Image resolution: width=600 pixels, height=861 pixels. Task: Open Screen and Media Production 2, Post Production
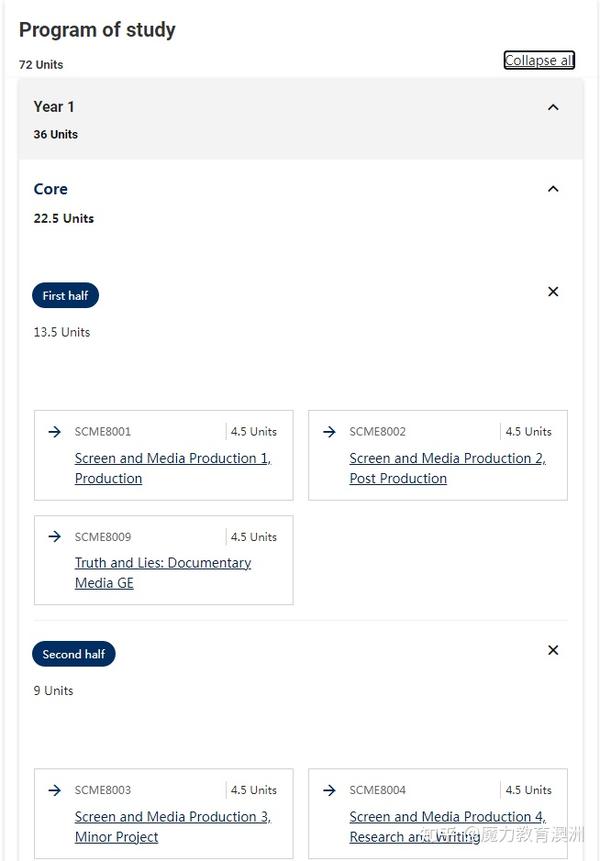click(447, 468)
